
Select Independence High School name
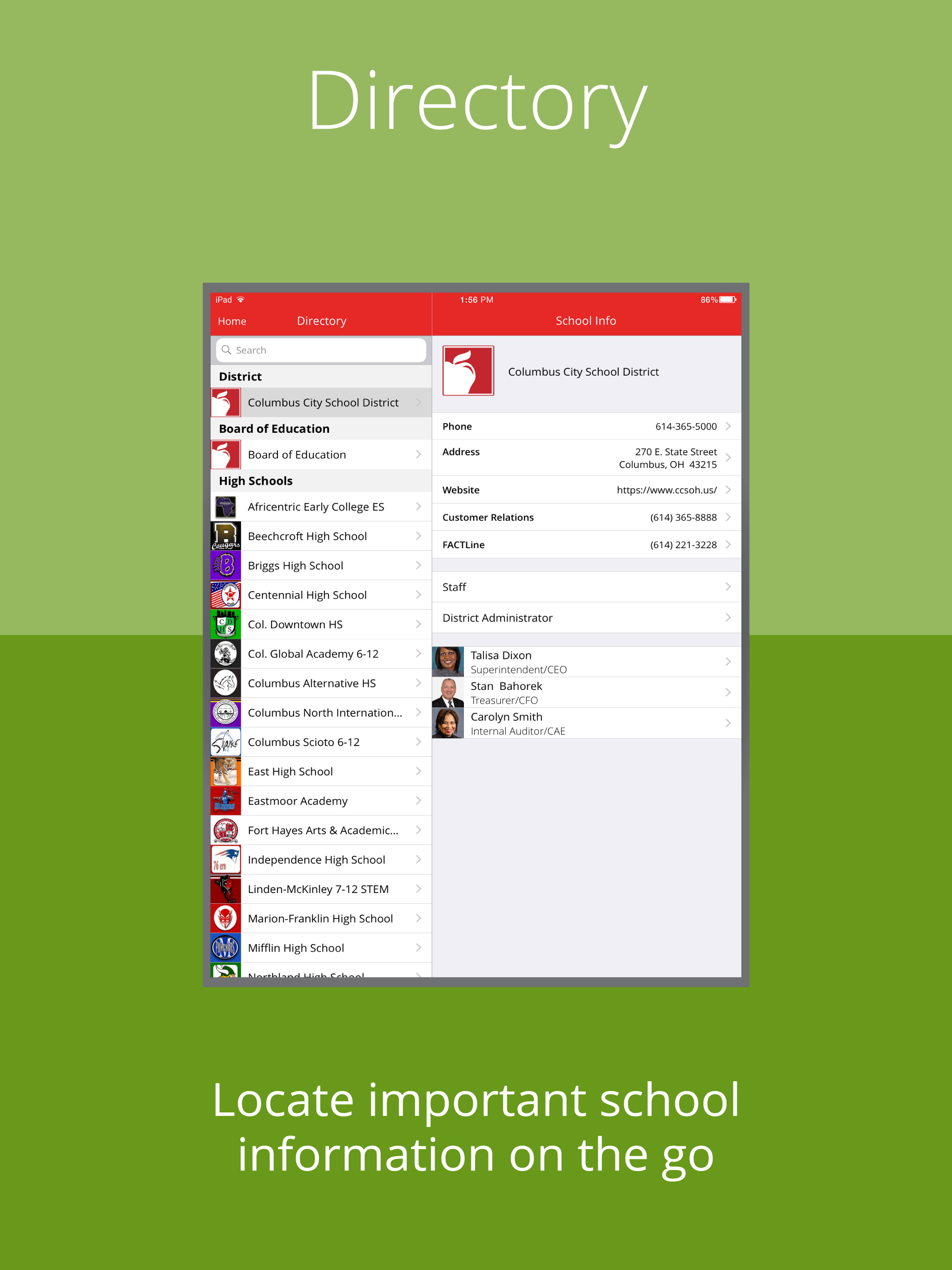tap(317, 860)
